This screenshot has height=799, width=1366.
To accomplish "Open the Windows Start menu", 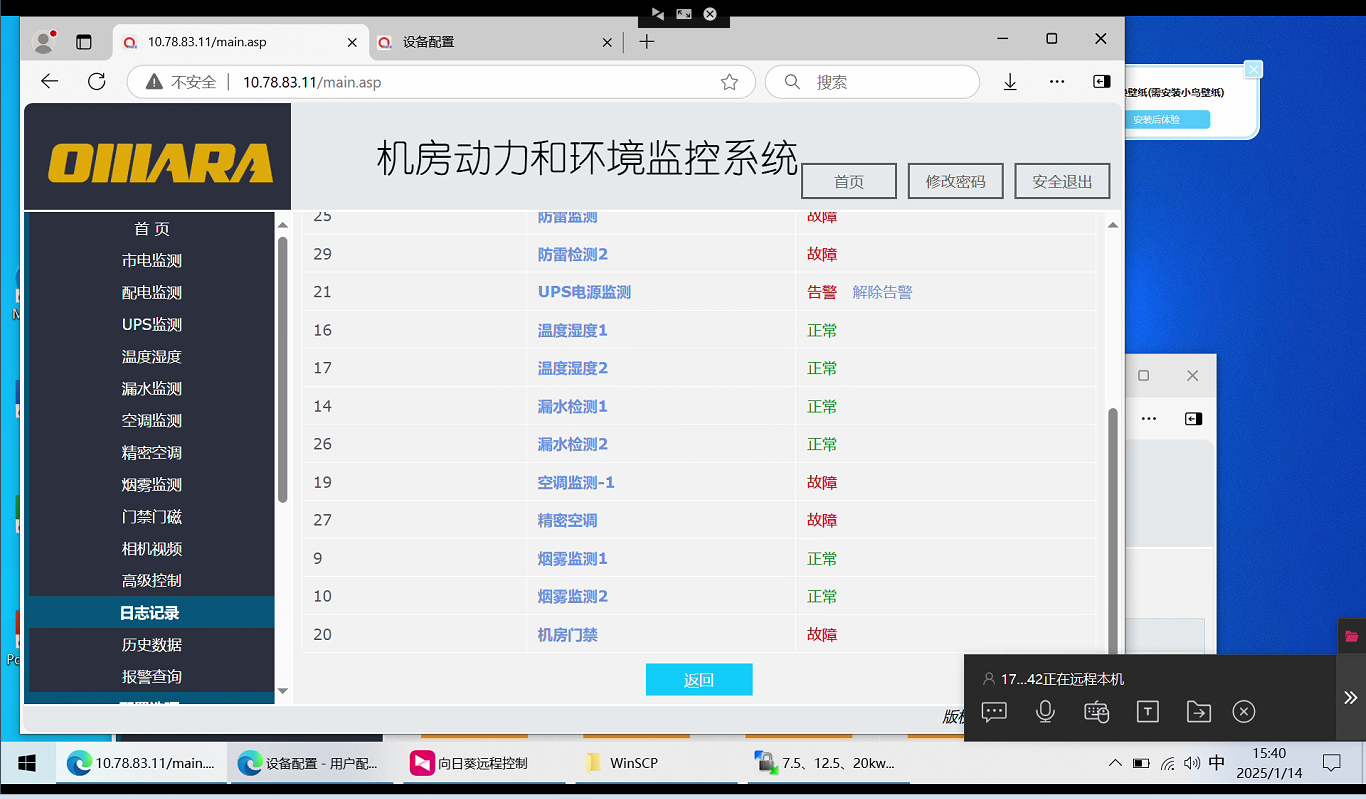I will tap(27, 763).
